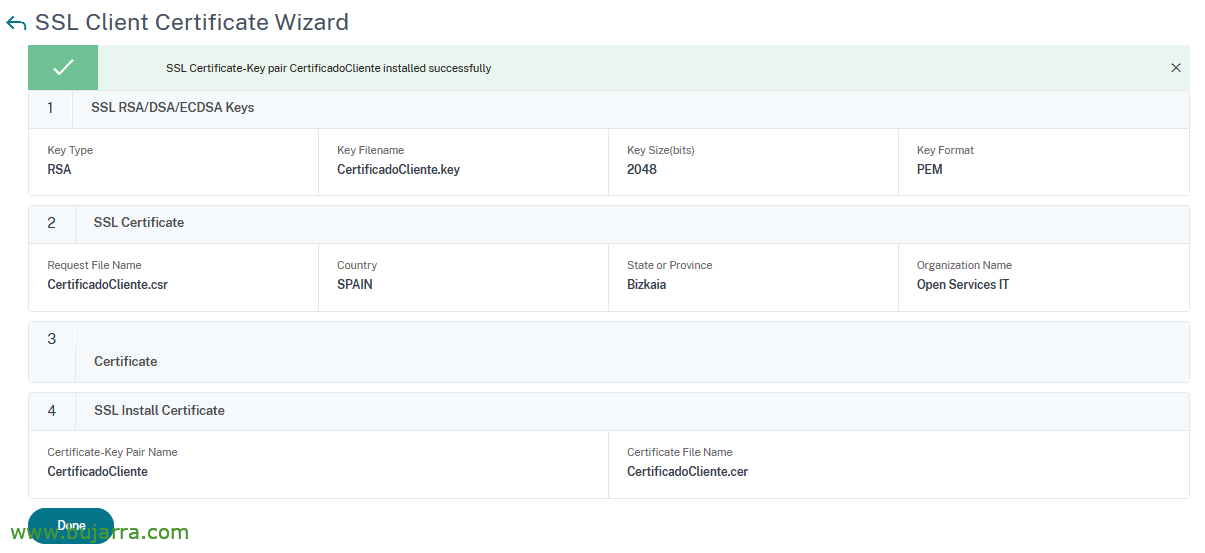1205x553 pixels.
Task: Click the Certificate-Key Pair Name label
Action: click(112, 453)
